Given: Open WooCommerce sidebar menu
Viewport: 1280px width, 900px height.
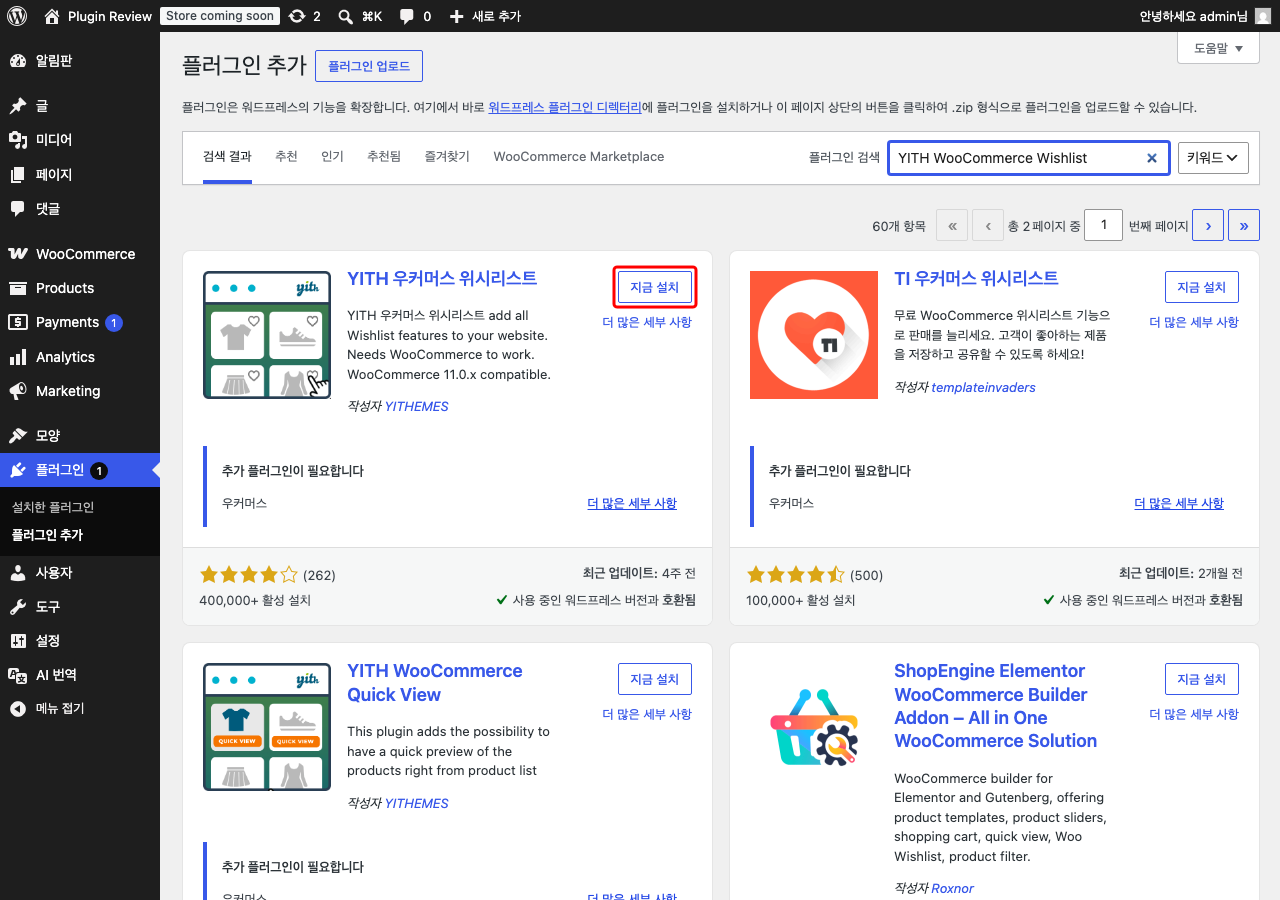Looking at the screenshot, I should pyautogui.click(x=80, y=254).
